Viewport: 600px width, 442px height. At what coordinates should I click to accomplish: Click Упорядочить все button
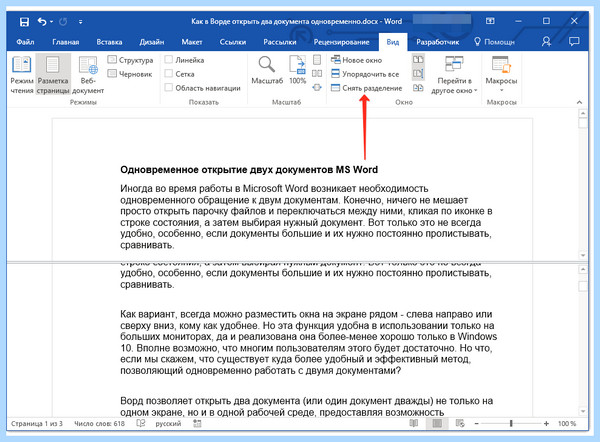(x=365, y=74)
